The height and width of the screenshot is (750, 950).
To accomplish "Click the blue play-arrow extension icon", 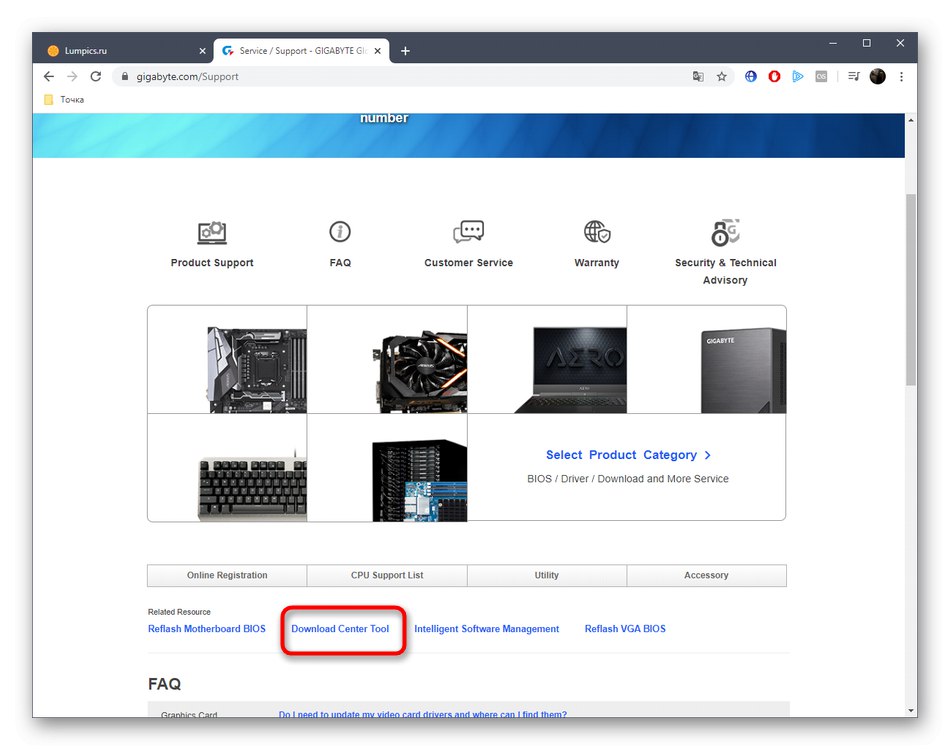I will [x=798, y=76].
